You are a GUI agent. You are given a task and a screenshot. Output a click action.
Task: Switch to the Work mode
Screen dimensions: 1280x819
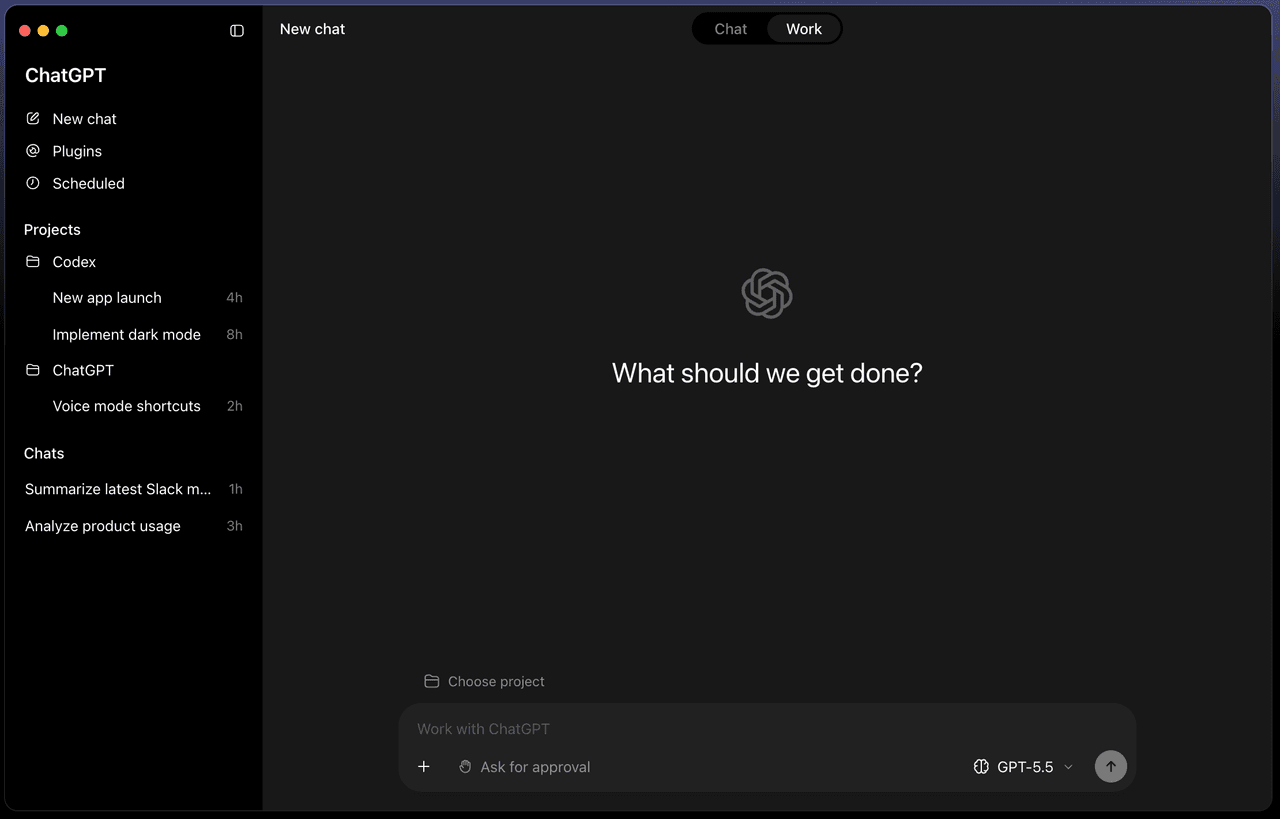coord(804,29)
